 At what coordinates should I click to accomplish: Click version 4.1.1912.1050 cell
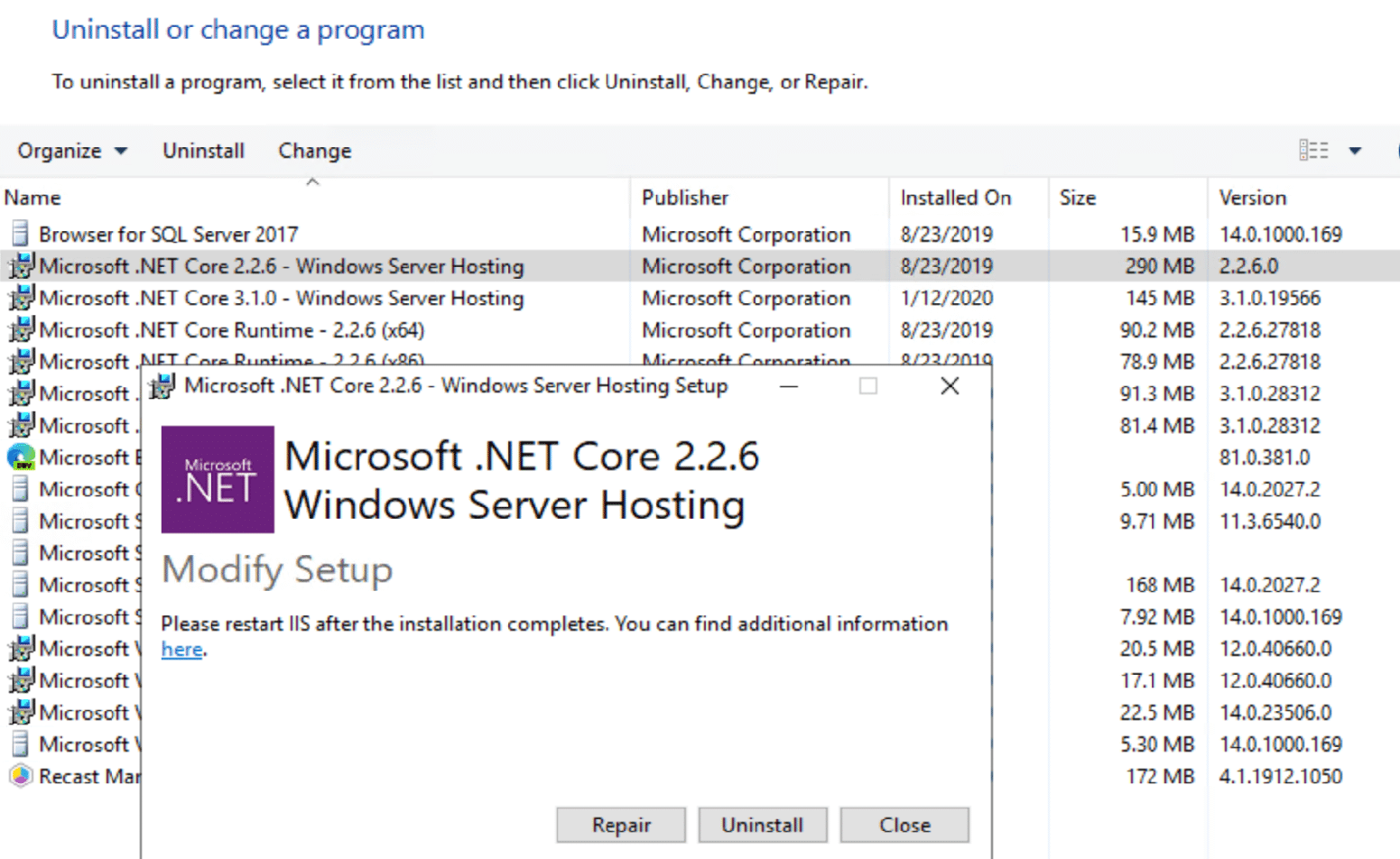pos(1281,776)
